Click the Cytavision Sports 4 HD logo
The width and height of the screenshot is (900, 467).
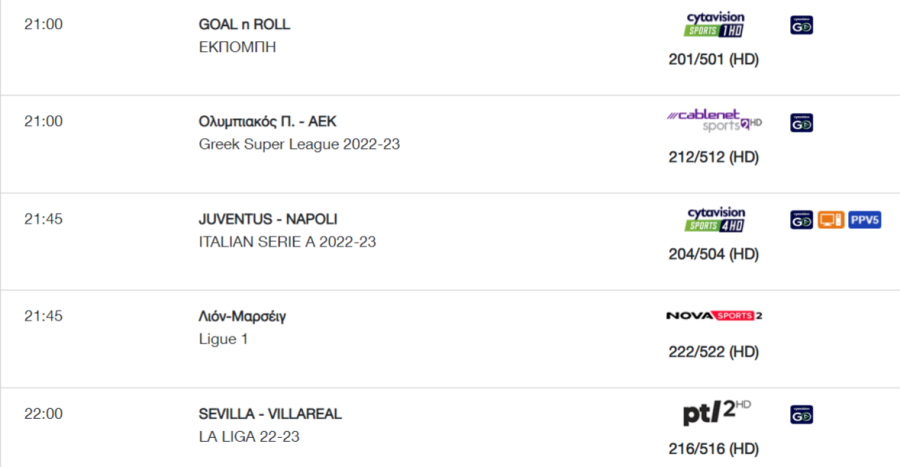(x=714, y=220)
